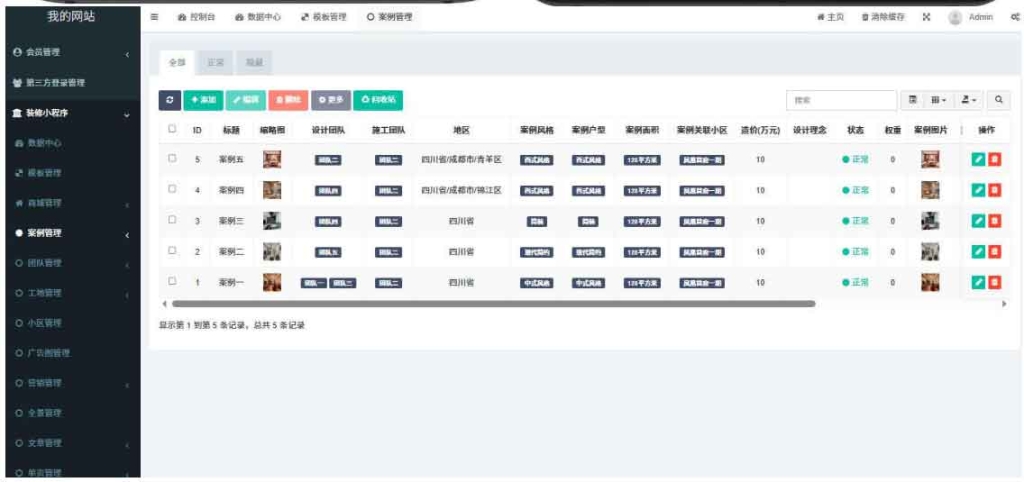
Task: Click the 编辑 edit toolbar button
Action: 246,100
